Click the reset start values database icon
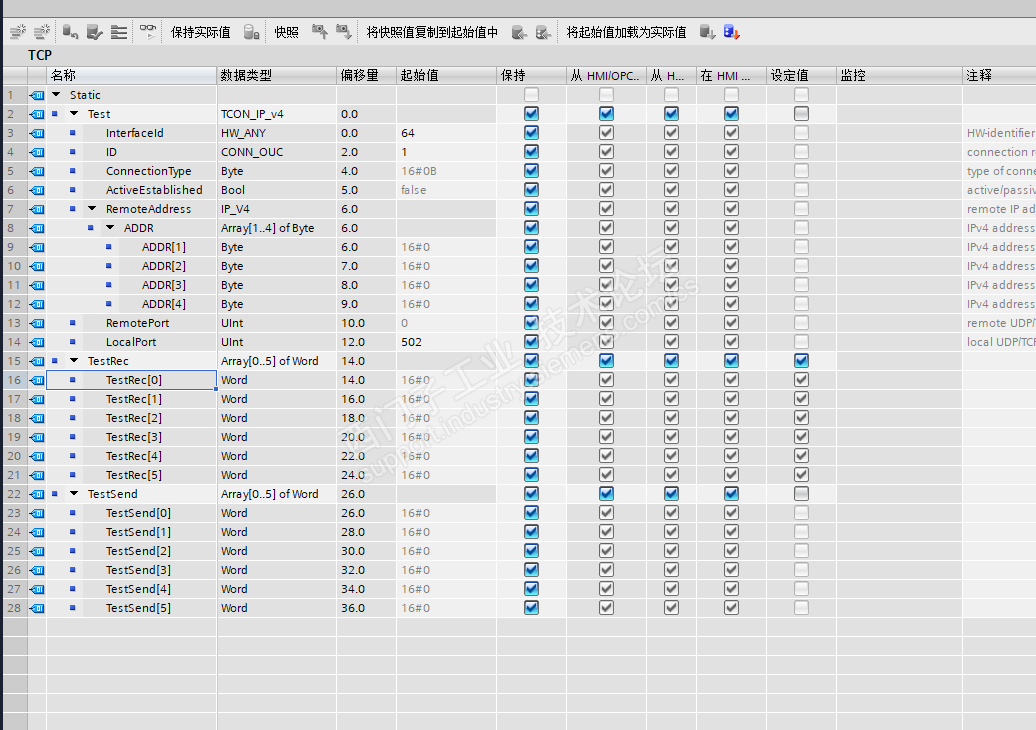The height and width of the screenshot is (730, 1036). click(70, 31)
